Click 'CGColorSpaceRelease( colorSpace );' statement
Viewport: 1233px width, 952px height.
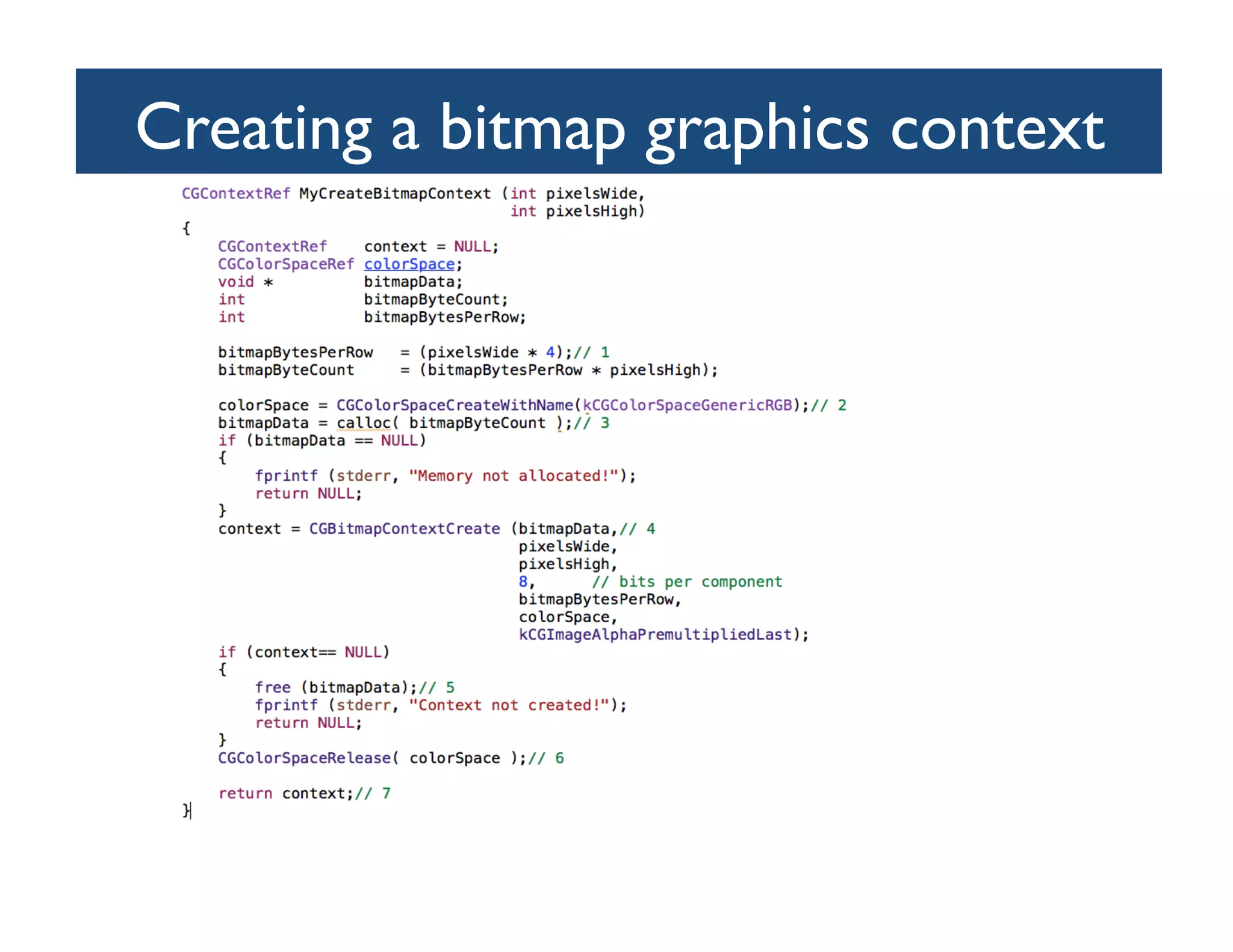pyautogui.click(x=372, y=758)
